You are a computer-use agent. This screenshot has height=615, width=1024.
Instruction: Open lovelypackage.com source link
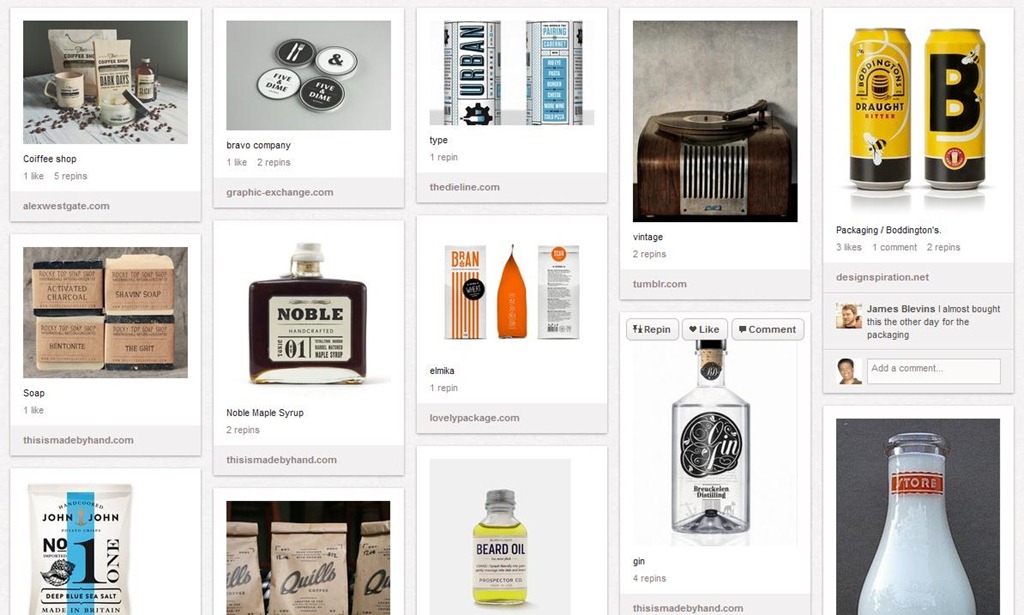474,418
